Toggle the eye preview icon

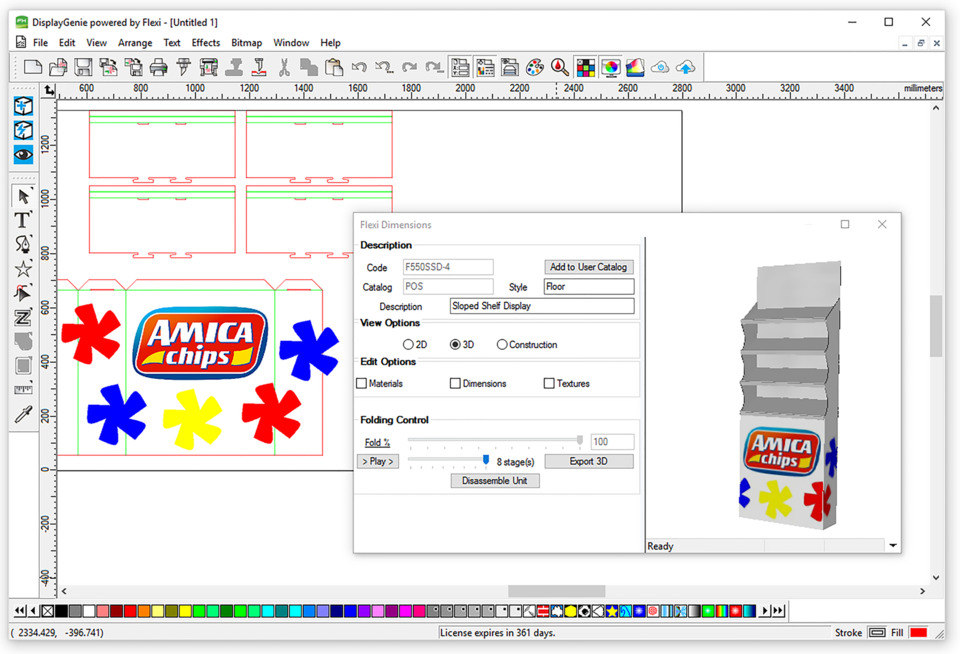(23, 155)
